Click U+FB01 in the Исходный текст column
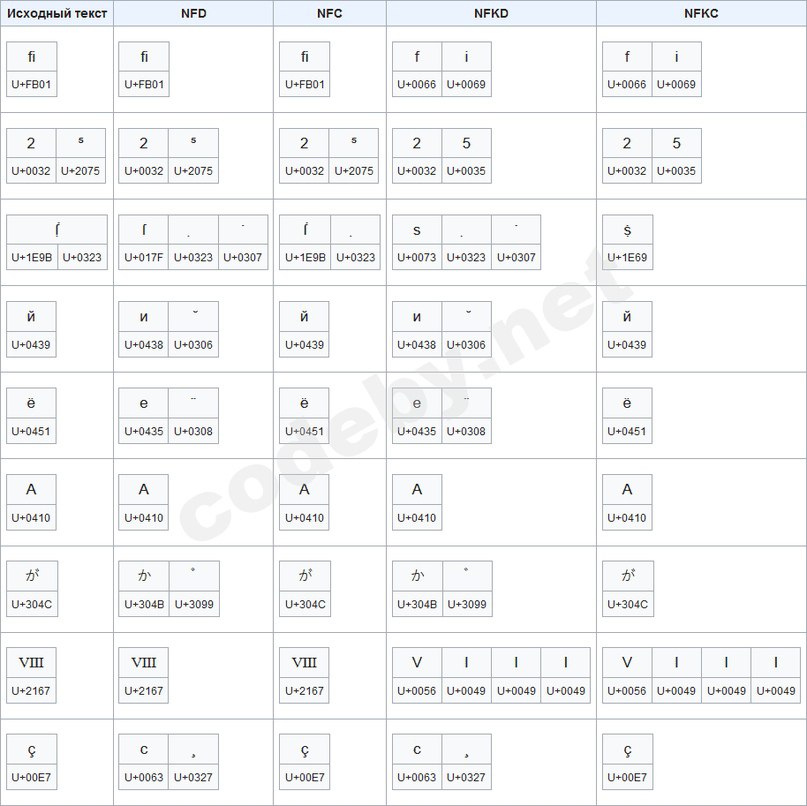 (31, 84)
